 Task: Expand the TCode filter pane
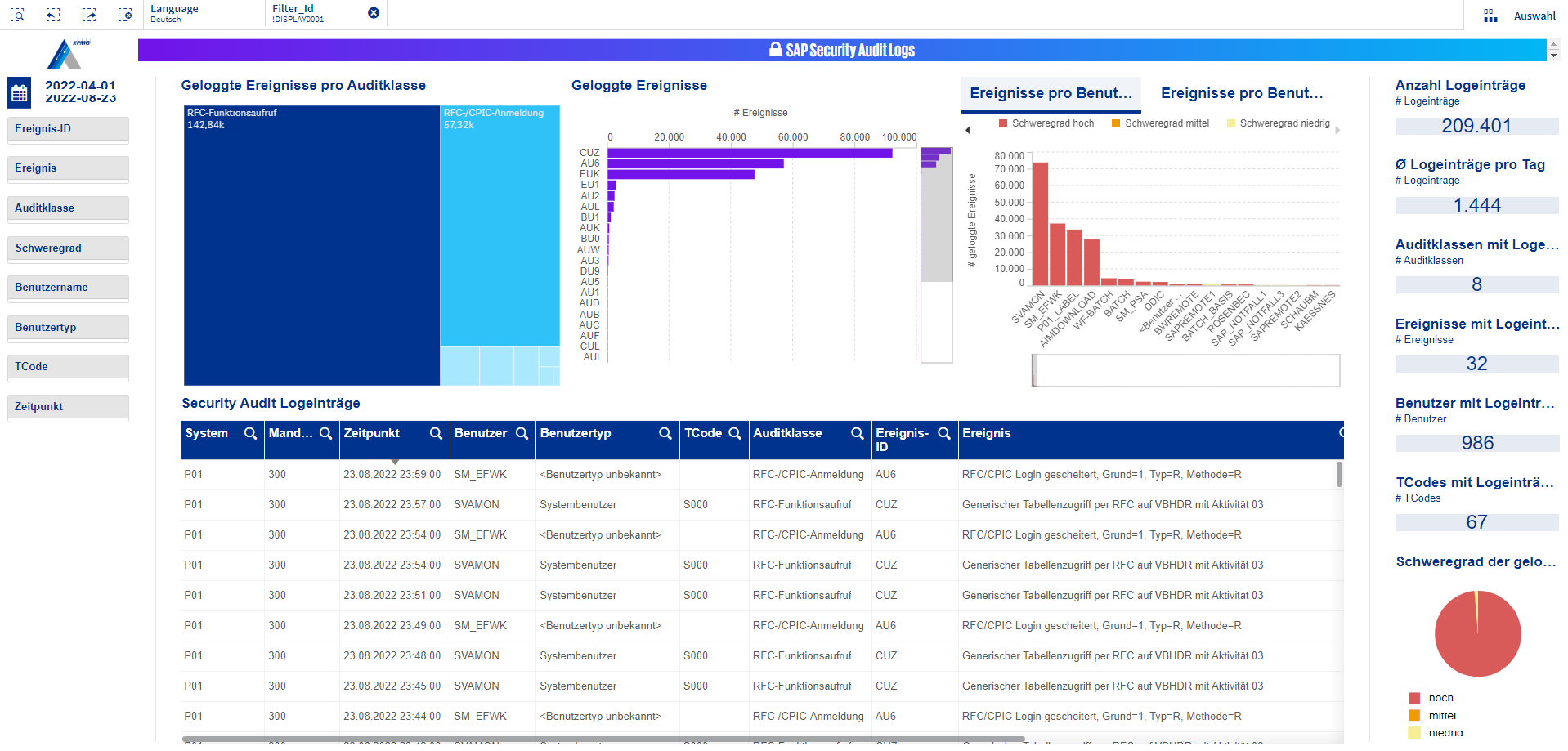tap(68, 367)
